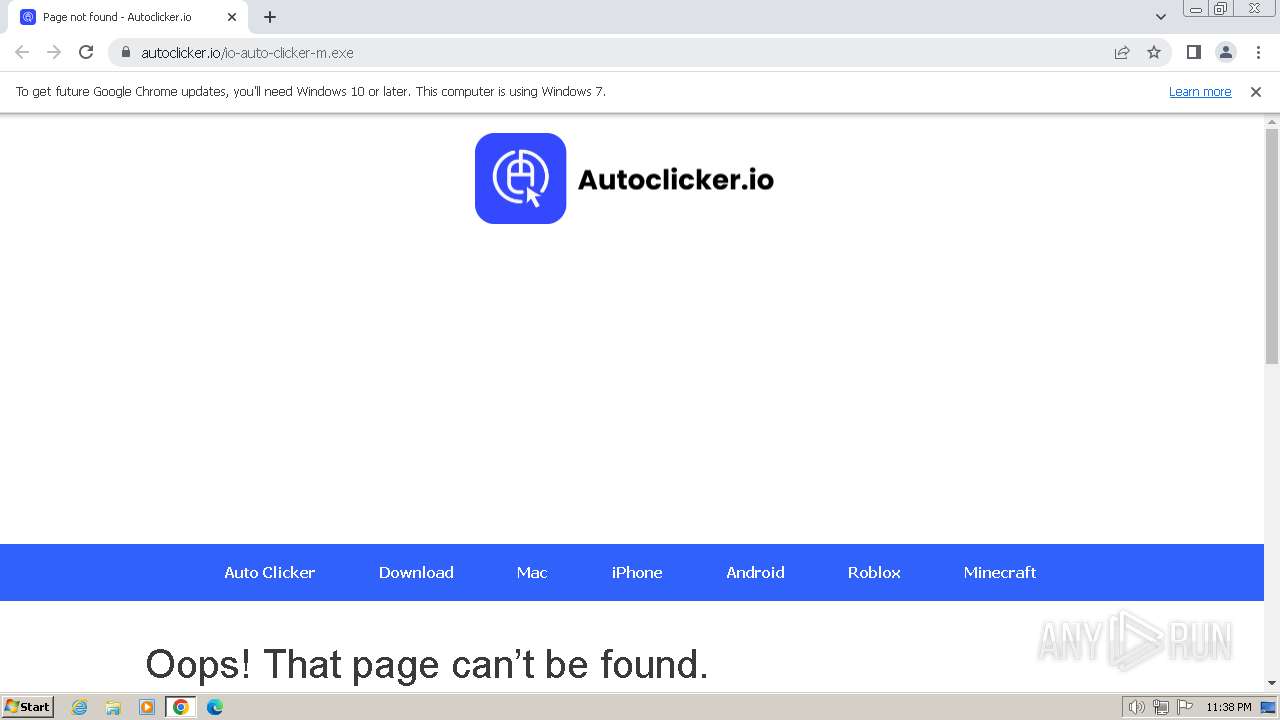The height and width of the screenshot is (720, 1280).
Task: Click the browser forward arrow
Action: (x=54, y=52)
